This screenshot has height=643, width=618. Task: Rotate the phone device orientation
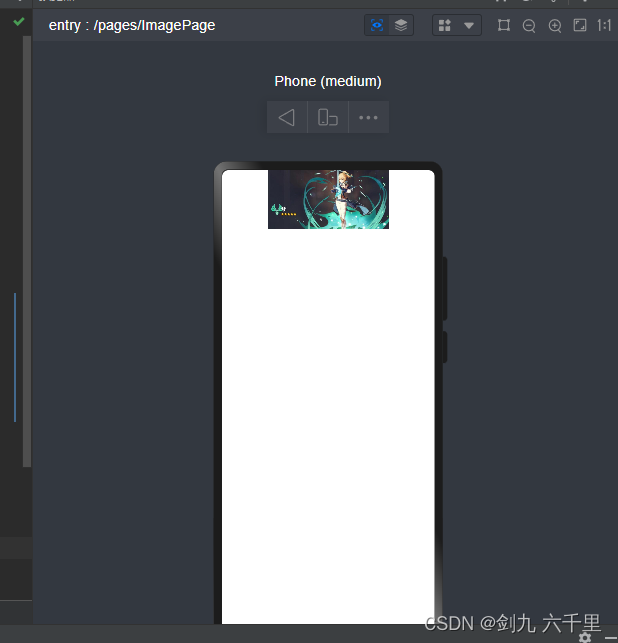tap(328, 117)
